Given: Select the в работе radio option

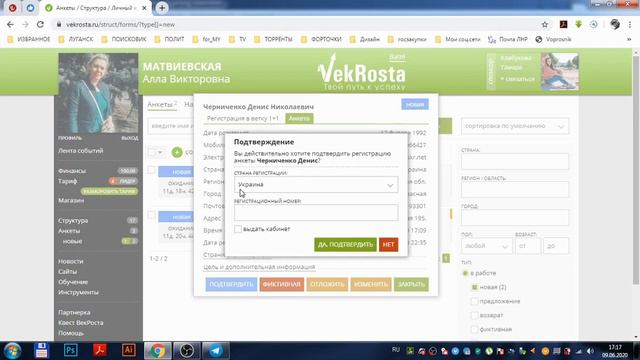Looking at the screenshot, I should point(465,273).
